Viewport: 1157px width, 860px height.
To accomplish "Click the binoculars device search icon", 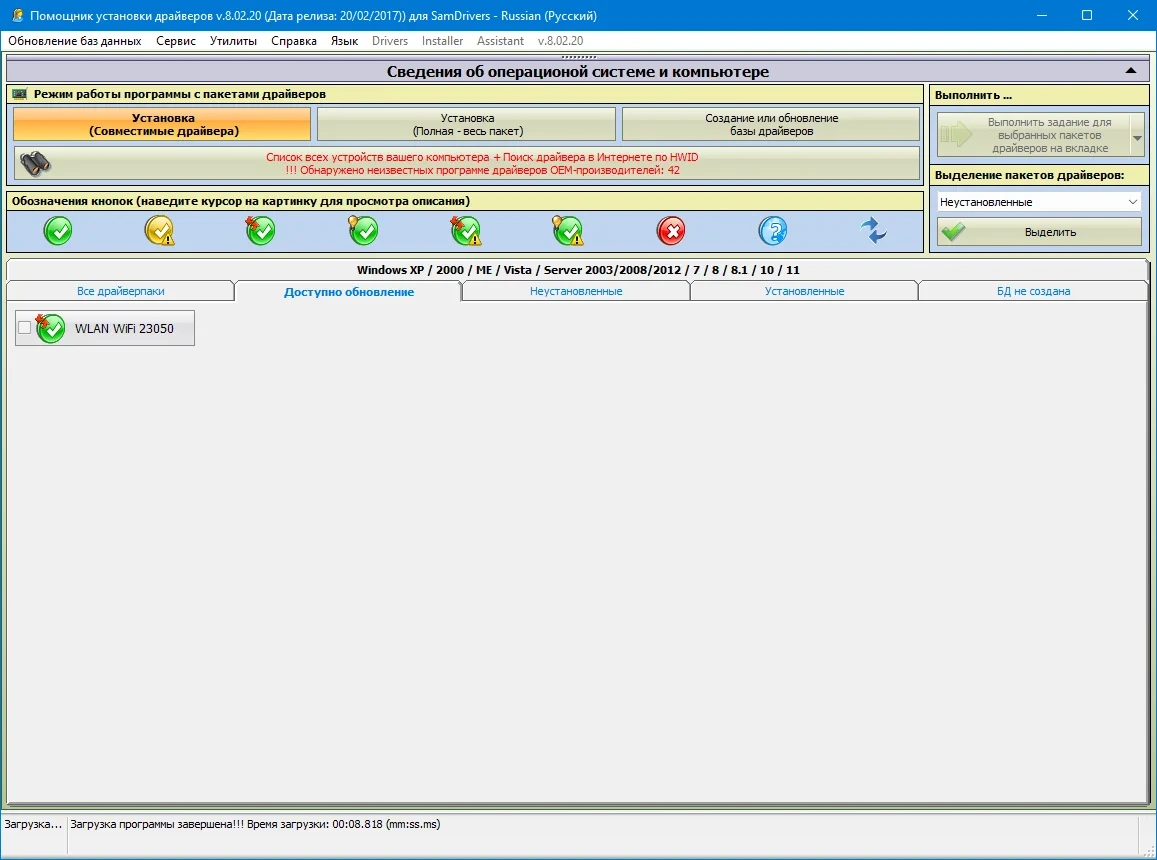I will point(35,163).
